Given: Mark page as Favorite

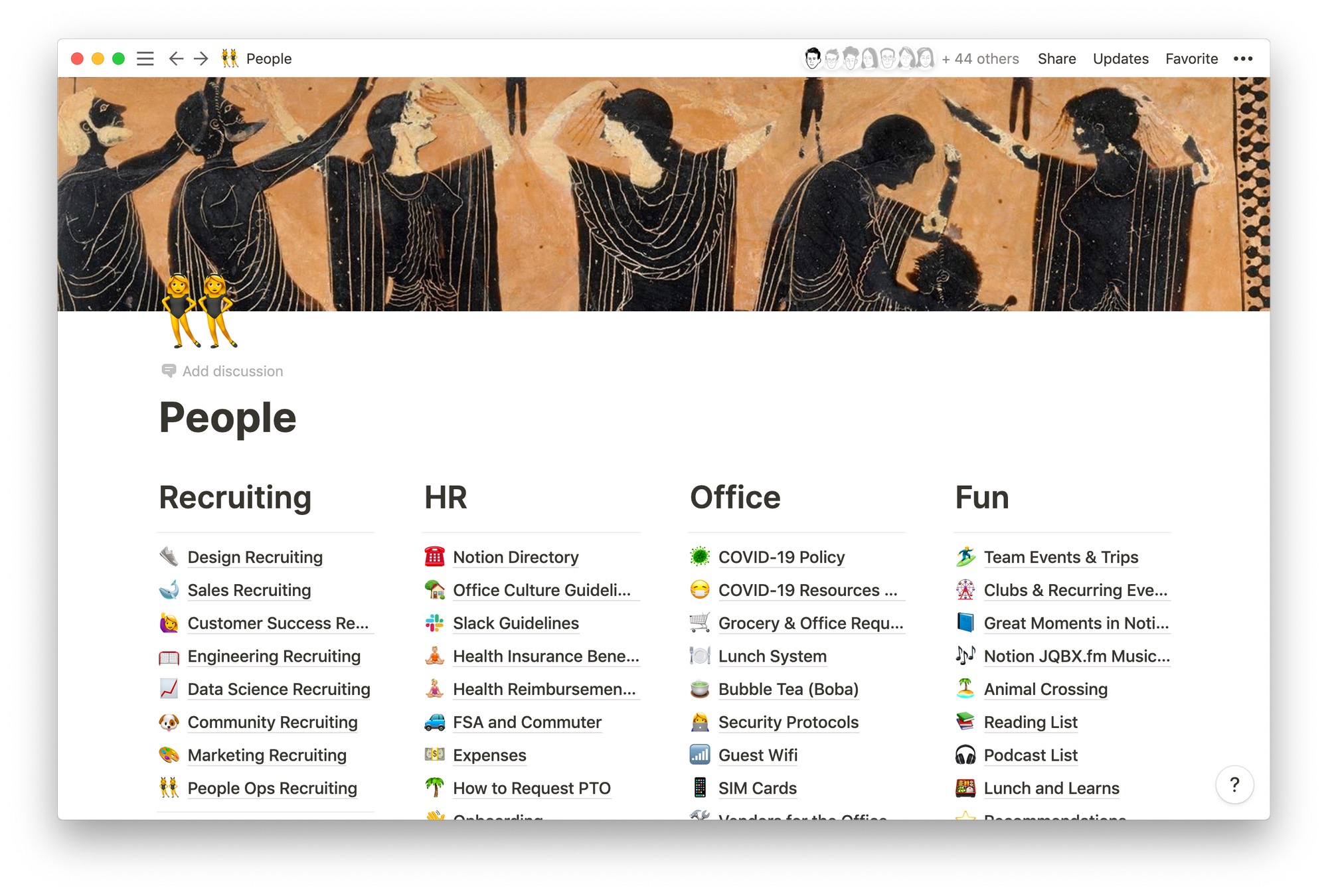Looking at the screenshot, I should pyautogui.click(x=1191, y=58).
